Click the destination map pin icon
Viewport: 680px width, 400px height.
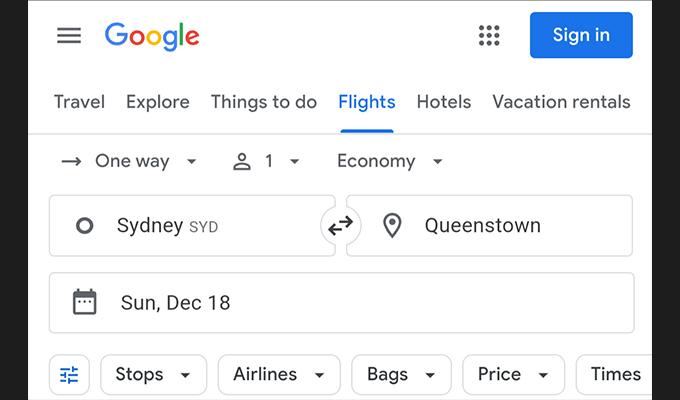tap(392, 226)
